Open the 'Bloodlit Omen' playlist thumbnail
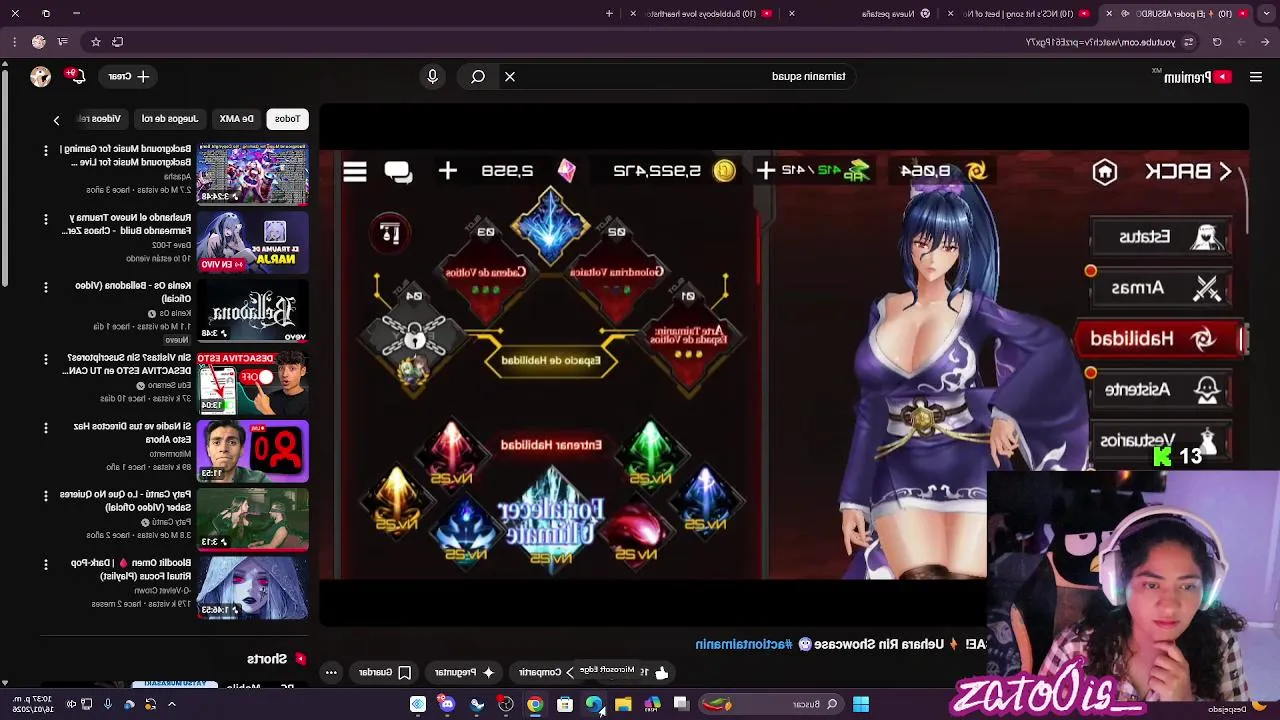This screenshot has height=720, width=1280. coord(253,587)
